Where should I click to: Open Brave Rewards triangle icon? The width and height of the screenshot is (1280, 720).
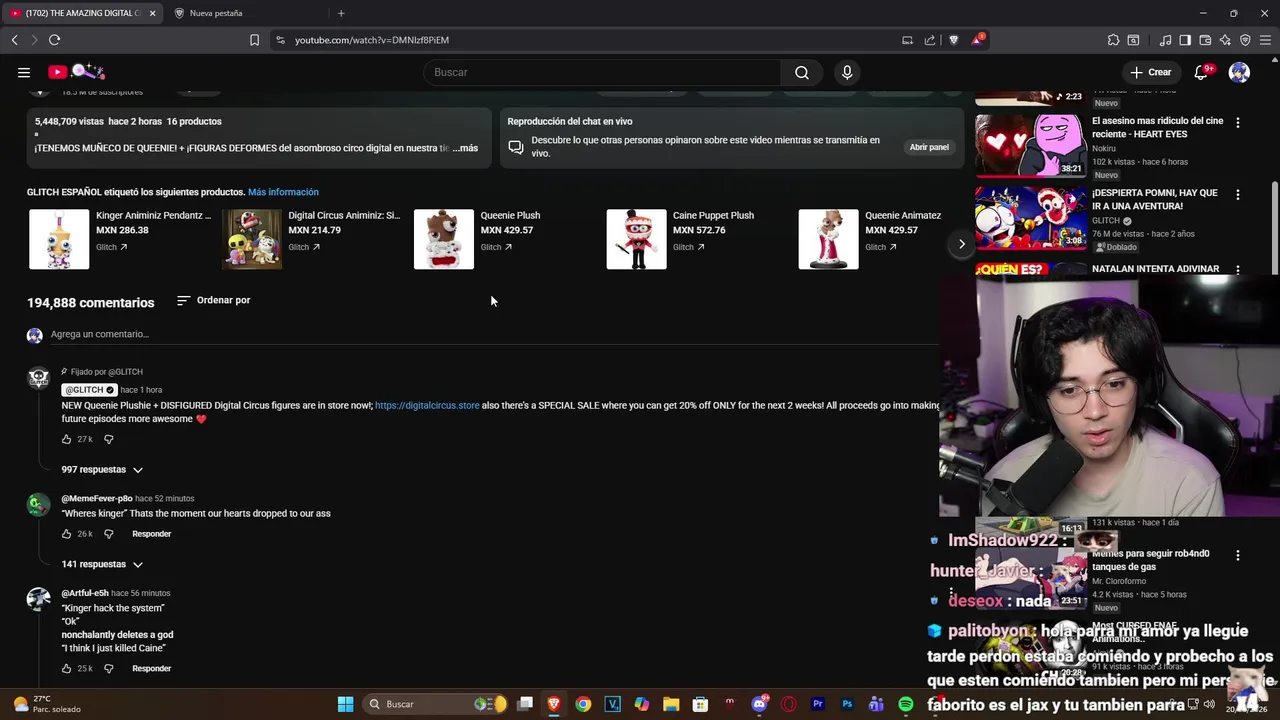pos(977,40)
